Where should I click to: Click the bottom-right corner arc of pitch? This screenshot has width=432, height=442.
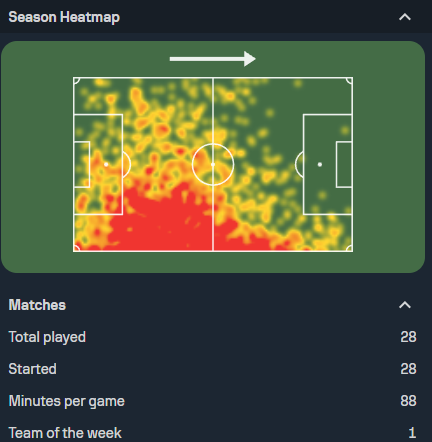click(x=349, y=248)
